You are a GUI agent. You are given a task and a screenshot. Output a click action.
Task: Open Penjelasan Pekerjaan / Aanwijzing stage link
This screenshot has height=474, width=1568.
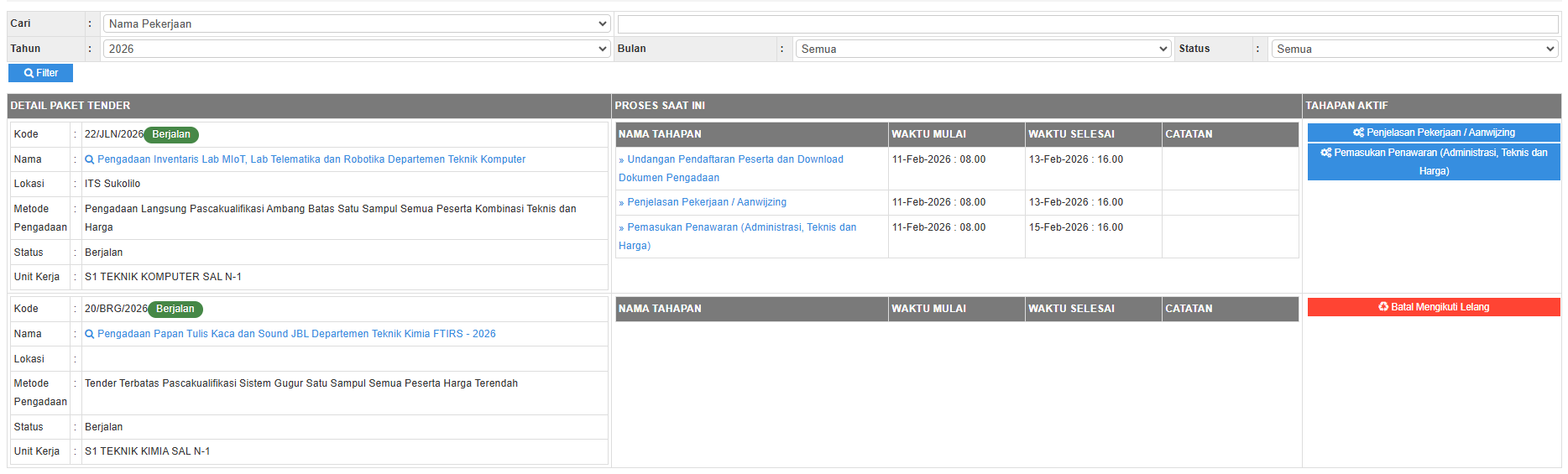coord(706,202)
